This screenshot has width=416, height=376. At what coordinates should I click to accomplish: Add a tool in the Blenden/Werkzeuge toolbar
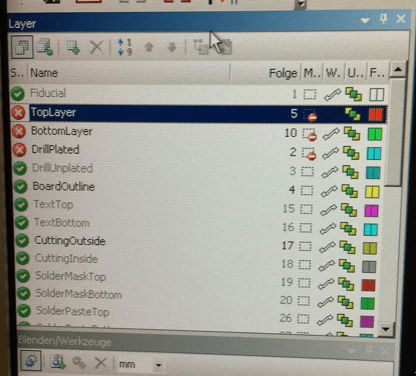(x=58, y=362)
